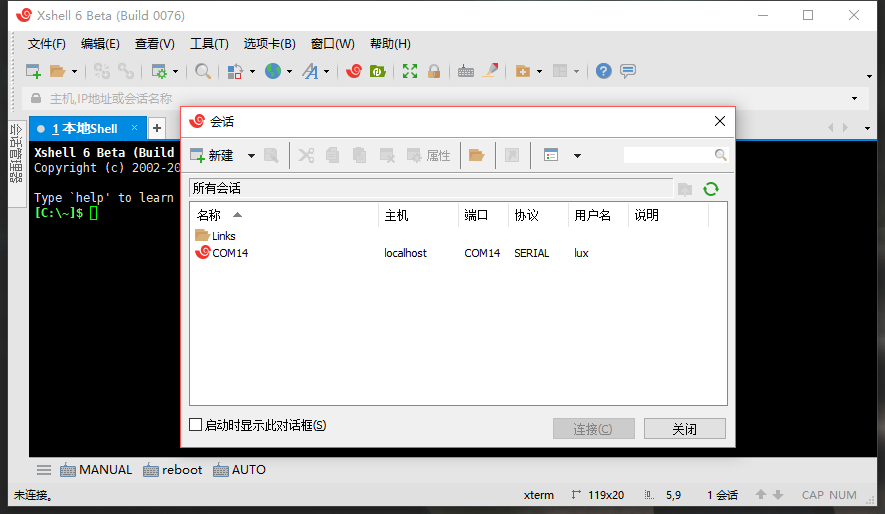Image resolution: width=885 pixels, height=514 pixels.
Task: Open the 文件(F) menu
Action: click(x=47, y=44)
